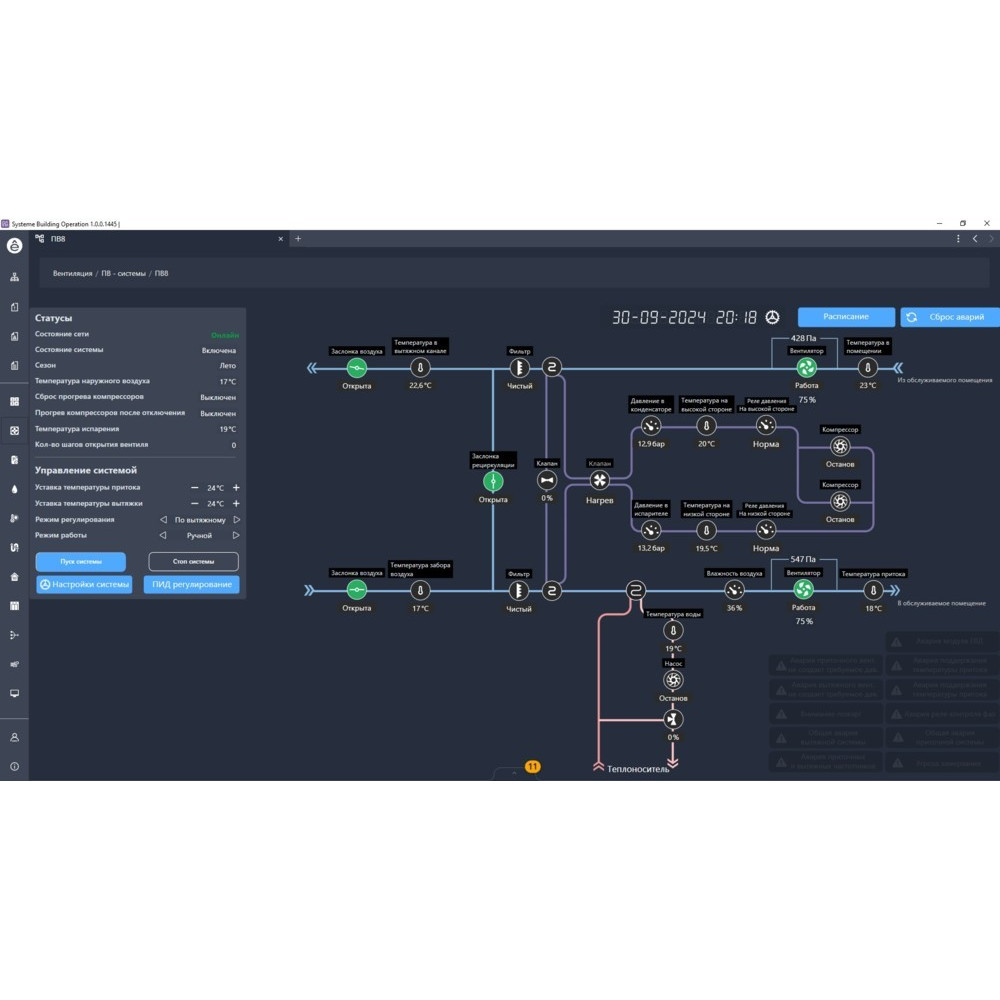Switch Режим работы to previous option

[163, 536]
